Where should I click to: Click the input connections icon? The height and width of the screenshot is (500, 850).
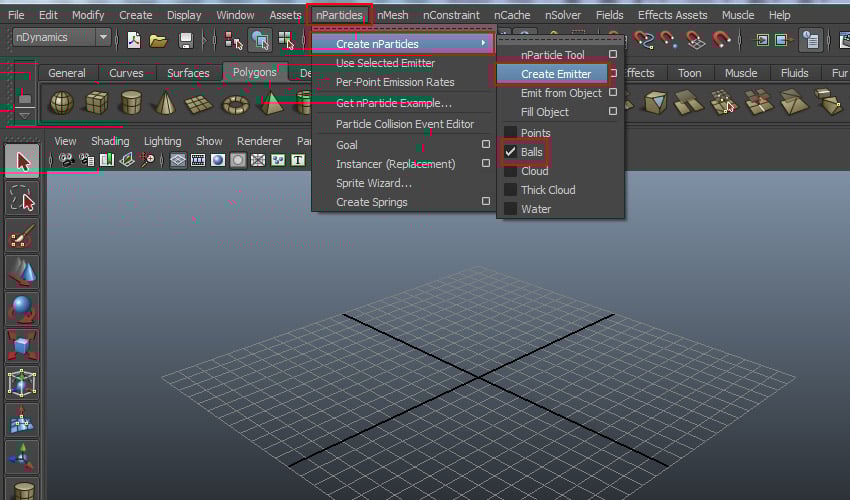pos(762,40)
